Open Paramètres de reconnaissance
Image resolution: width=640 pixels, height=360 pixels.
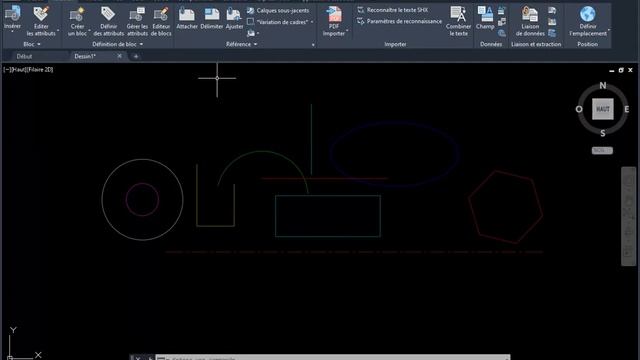(x=399, y=21)
